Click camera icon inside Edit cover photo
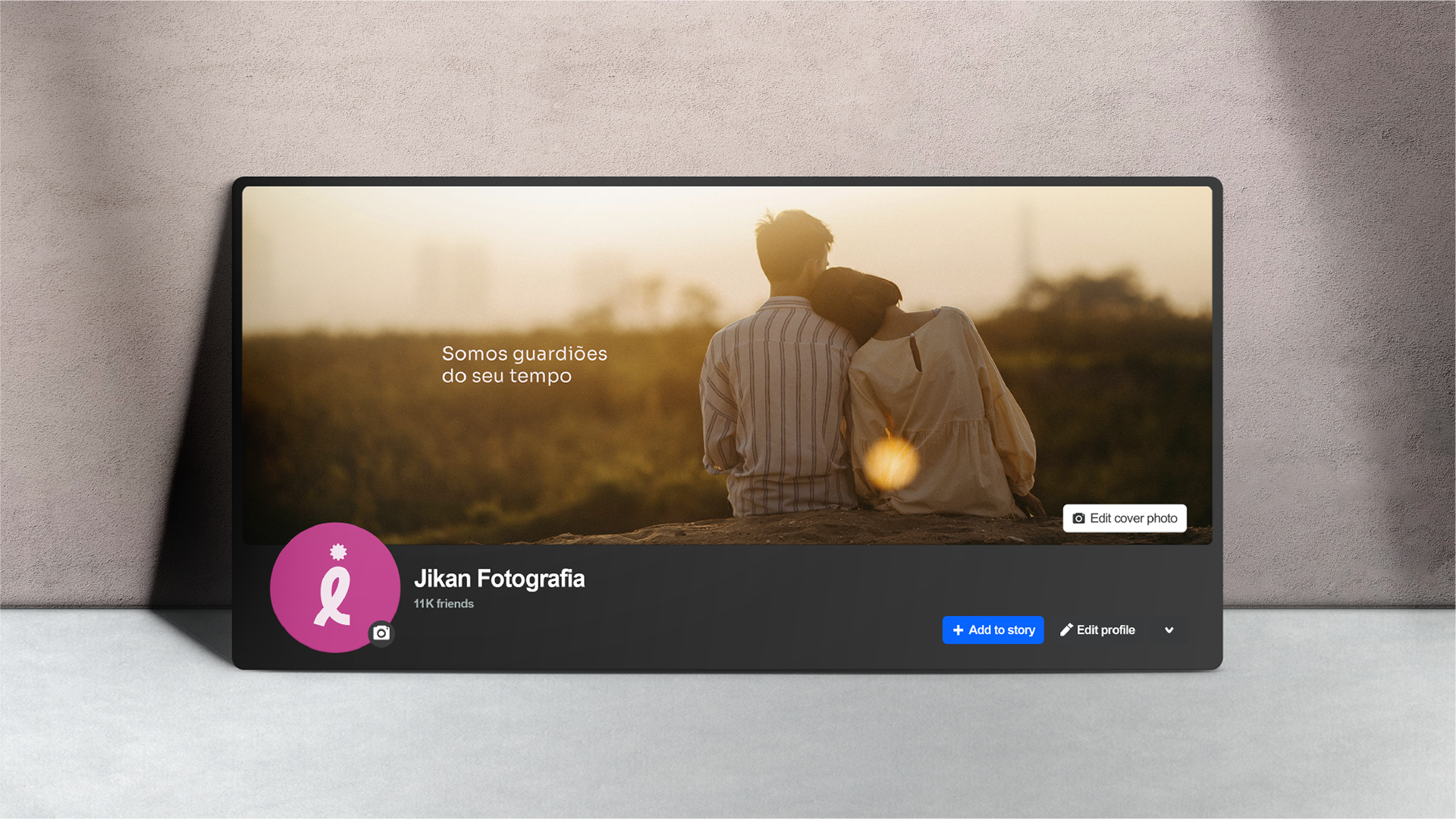 (x=1078, y=519)
